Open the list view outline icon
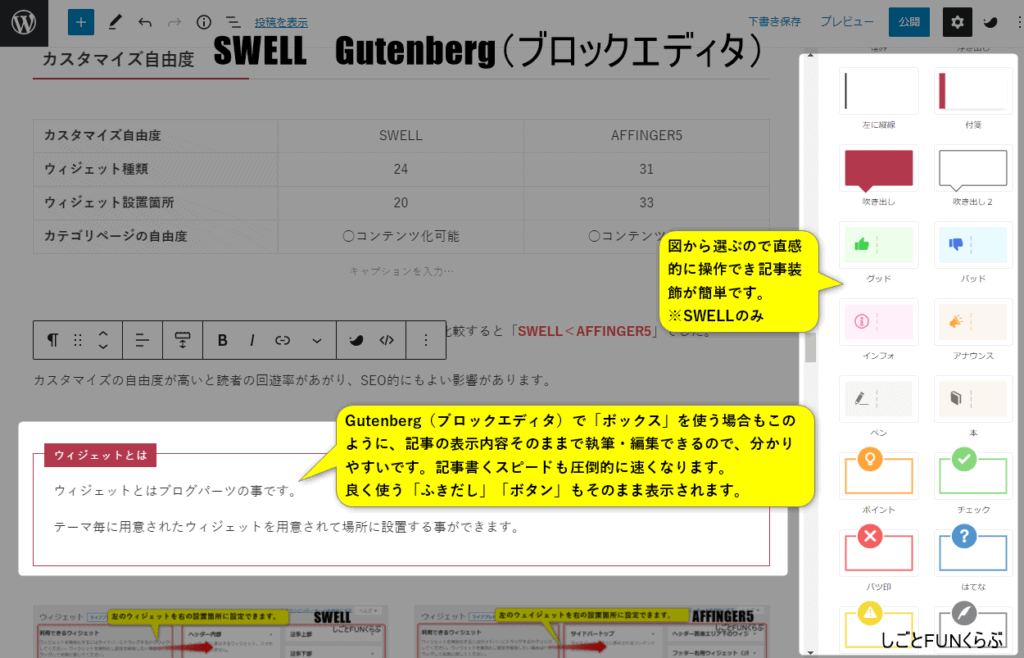 point(232,22)
